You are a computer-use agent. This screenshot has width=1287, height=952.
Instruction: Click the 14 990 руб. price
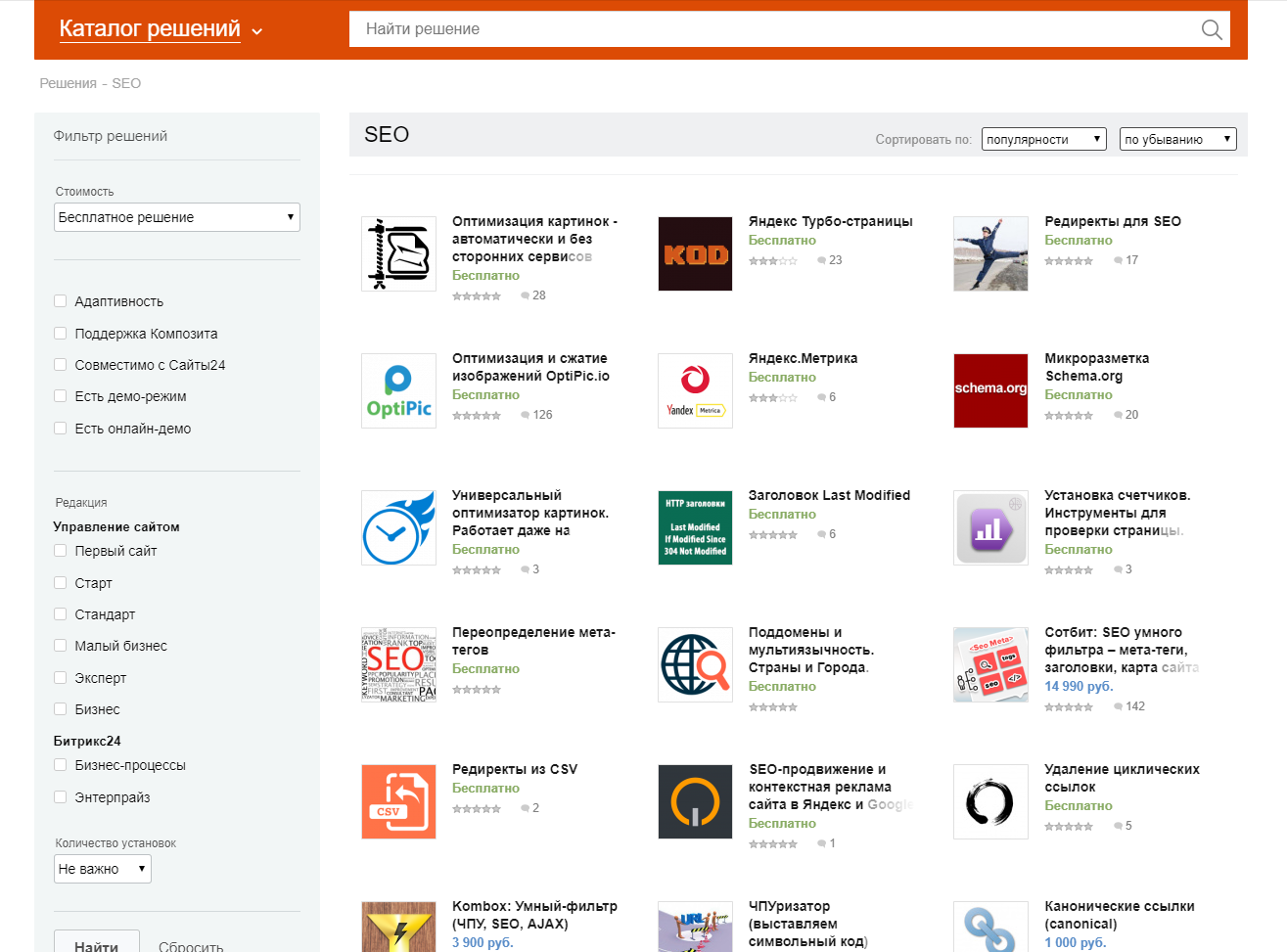(x=1079, y=686)
